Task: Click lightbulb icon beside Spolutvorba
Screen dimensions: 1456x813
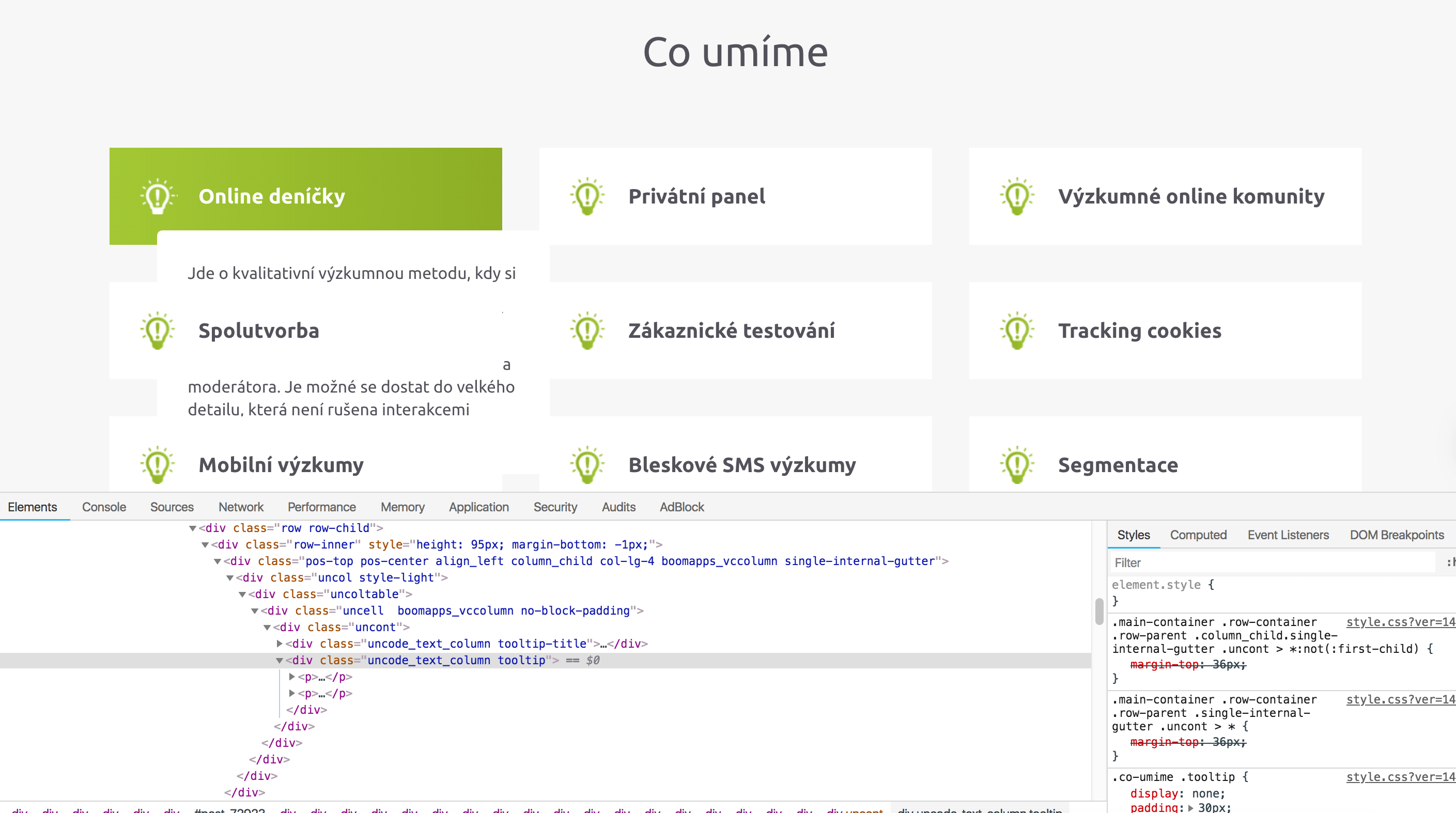Action: point(158,331)
